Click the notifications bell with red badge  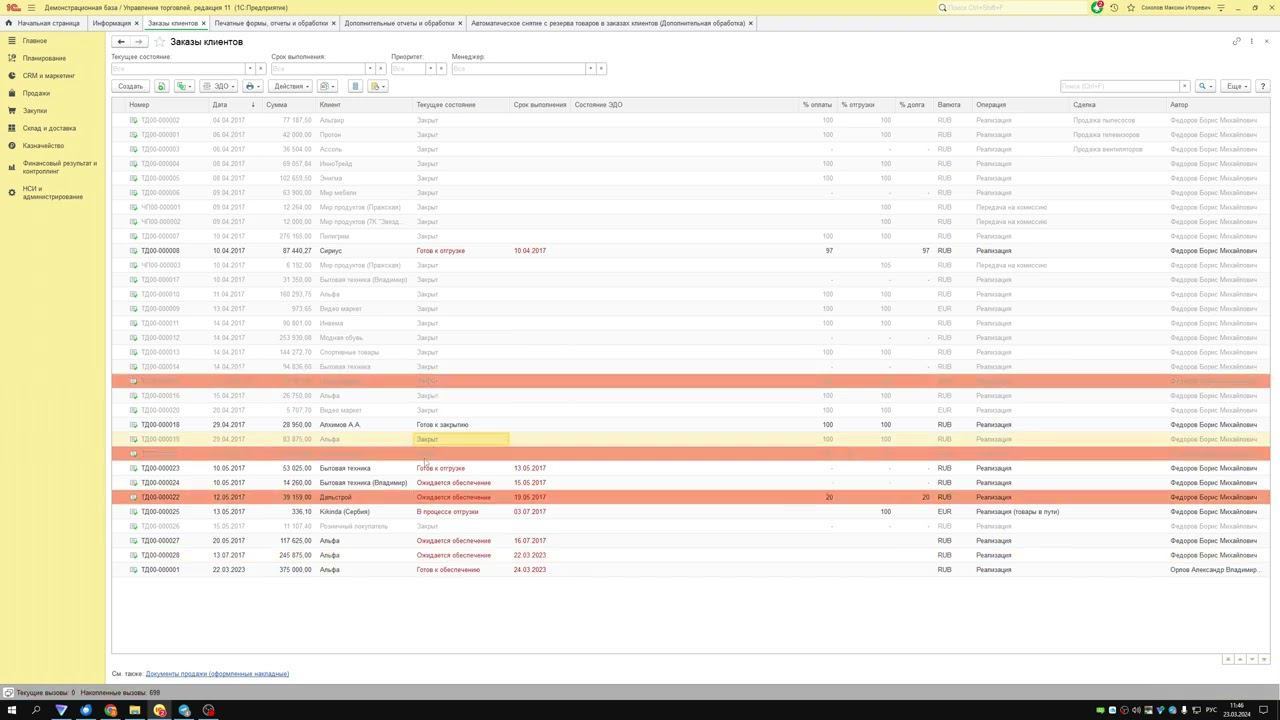tap(1098, 7)
